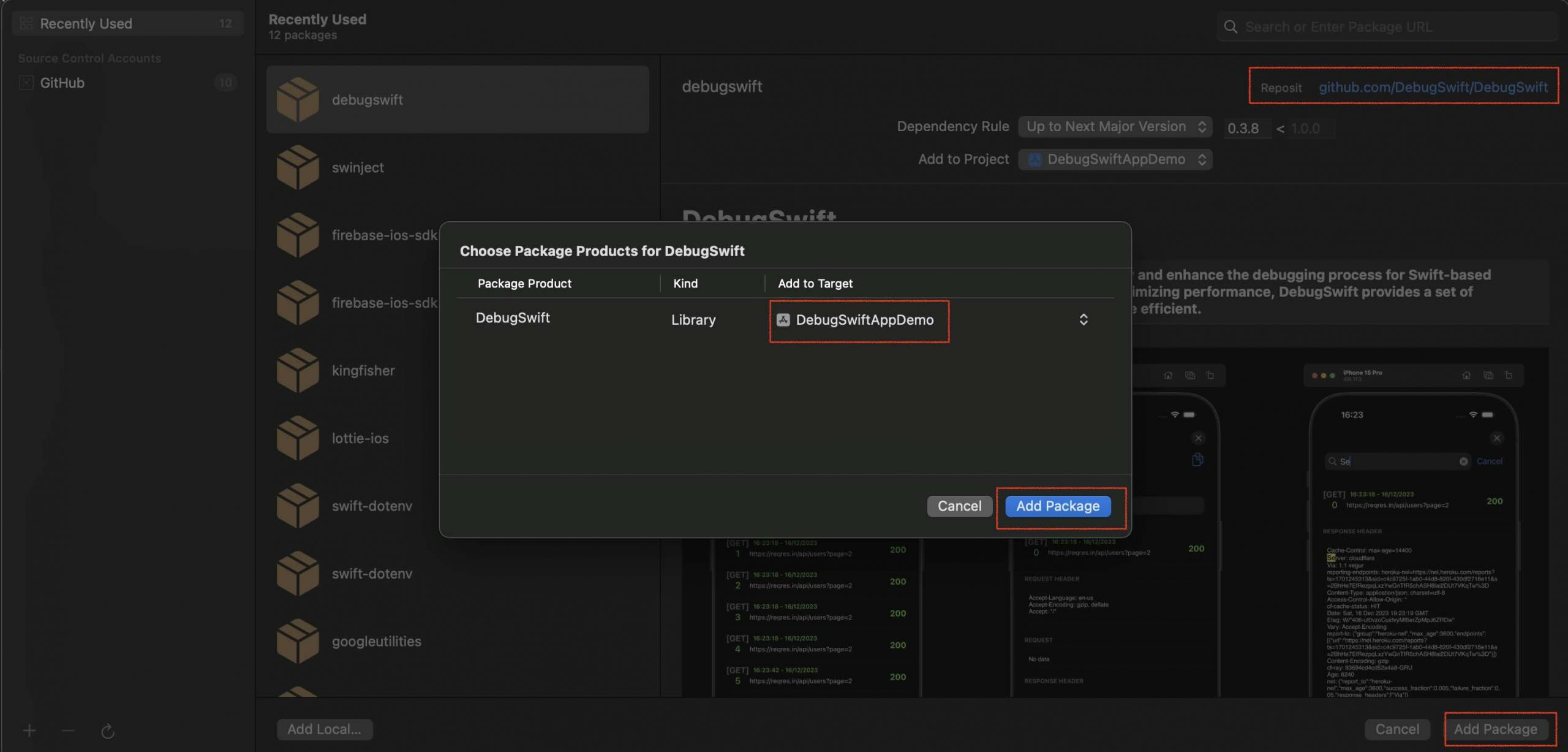
Task: Click the Add to Target column header
Action: [x=815, y=283]
